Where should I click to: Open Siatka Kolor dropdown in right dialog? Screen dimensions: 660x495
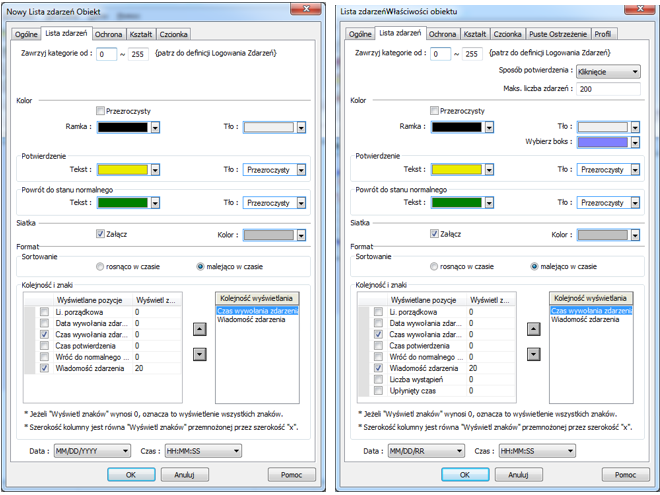click(636, 235)
